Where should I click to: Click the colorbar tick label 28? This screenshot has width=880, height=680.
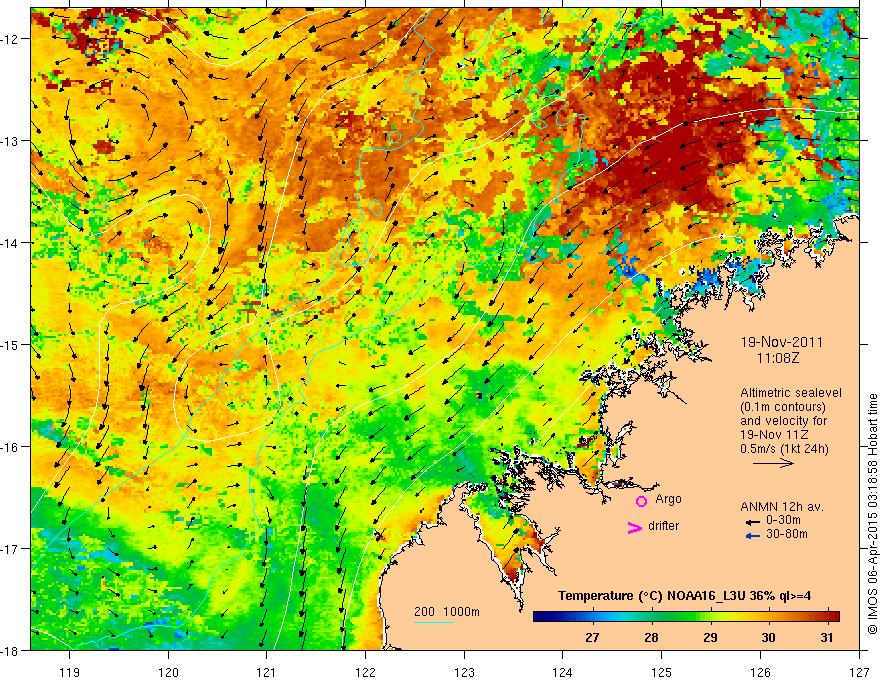[x=651, y=637]
